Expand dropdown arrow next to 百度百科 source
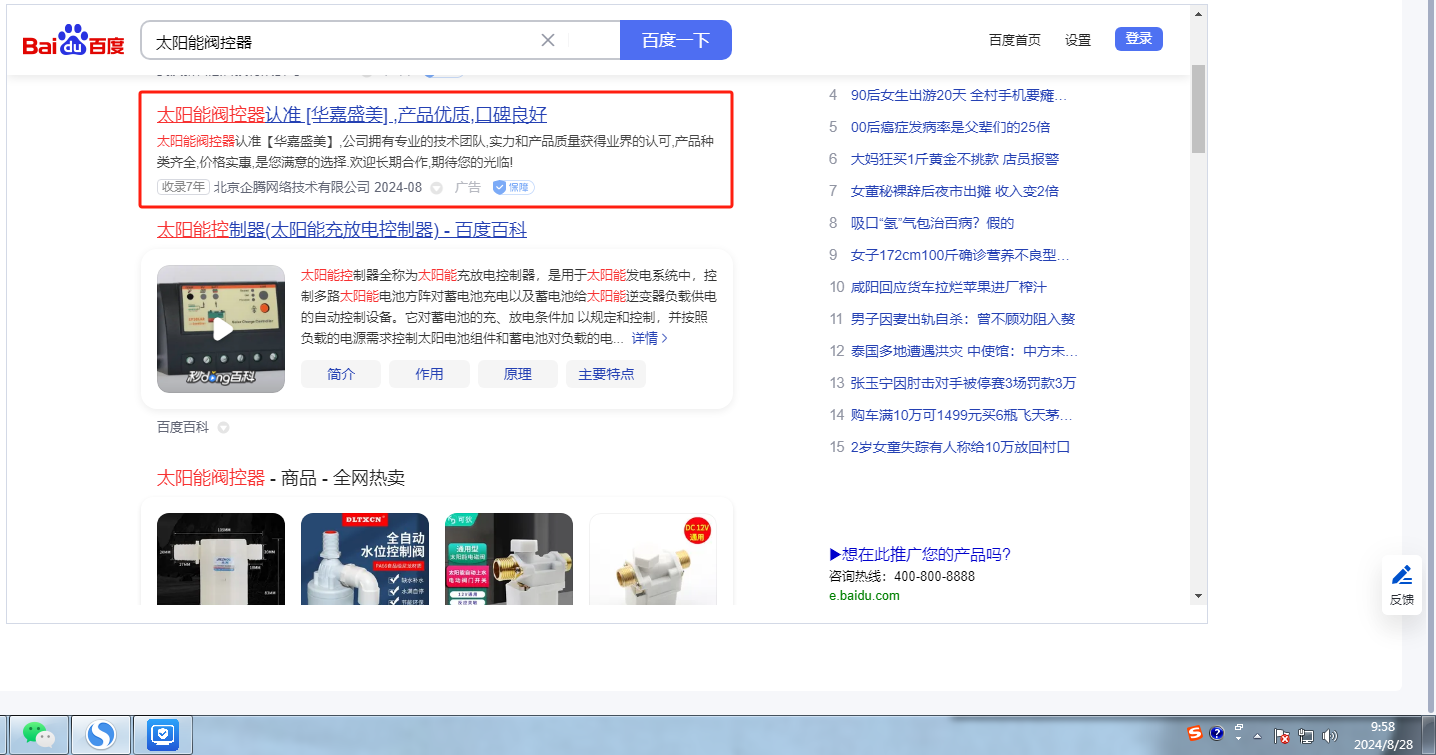Viewport: 1436px width, 755px height. click(x=223, y=428)
